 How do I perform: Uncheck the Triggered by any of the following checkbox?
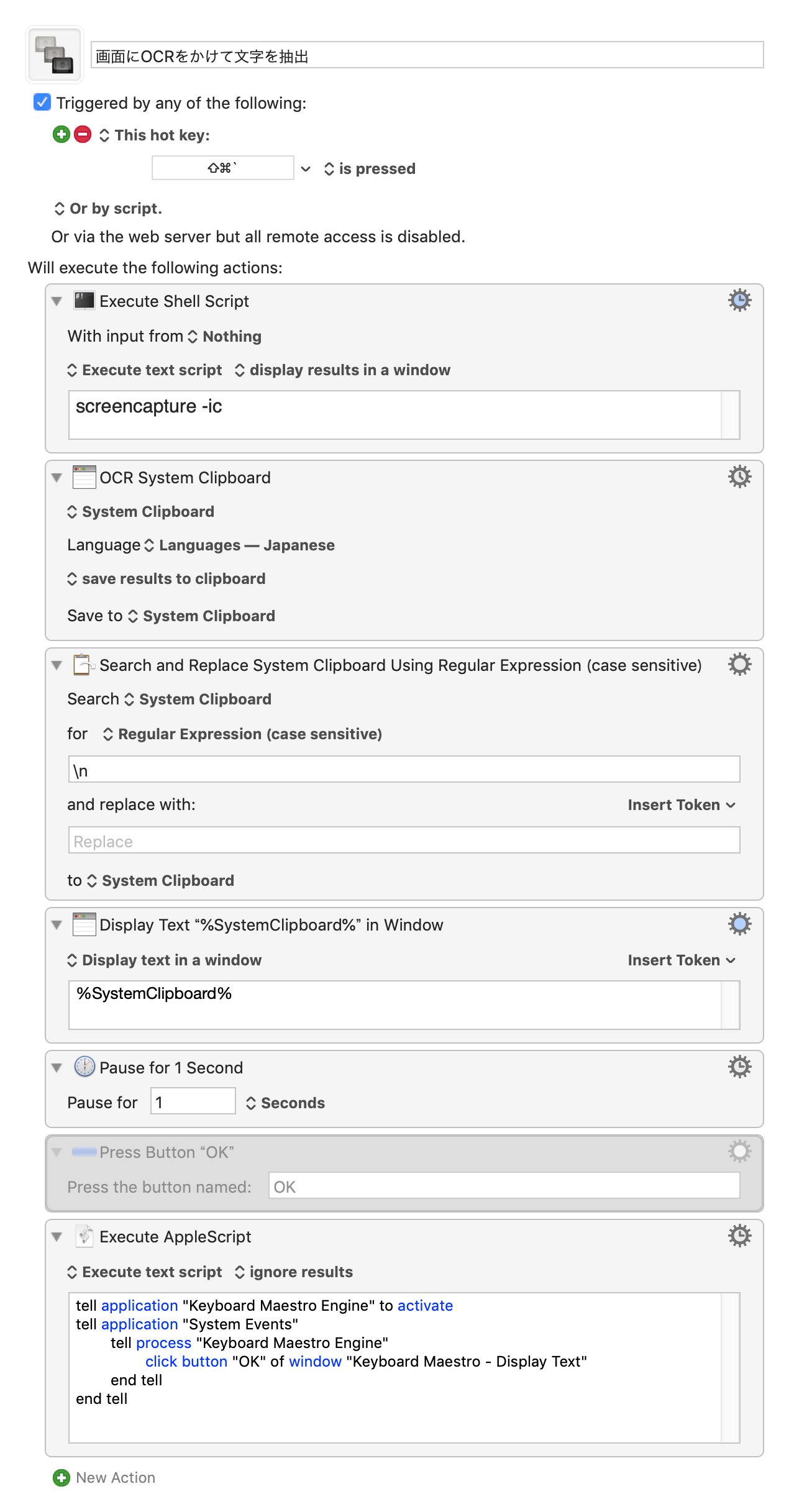(x=42, y=102)
